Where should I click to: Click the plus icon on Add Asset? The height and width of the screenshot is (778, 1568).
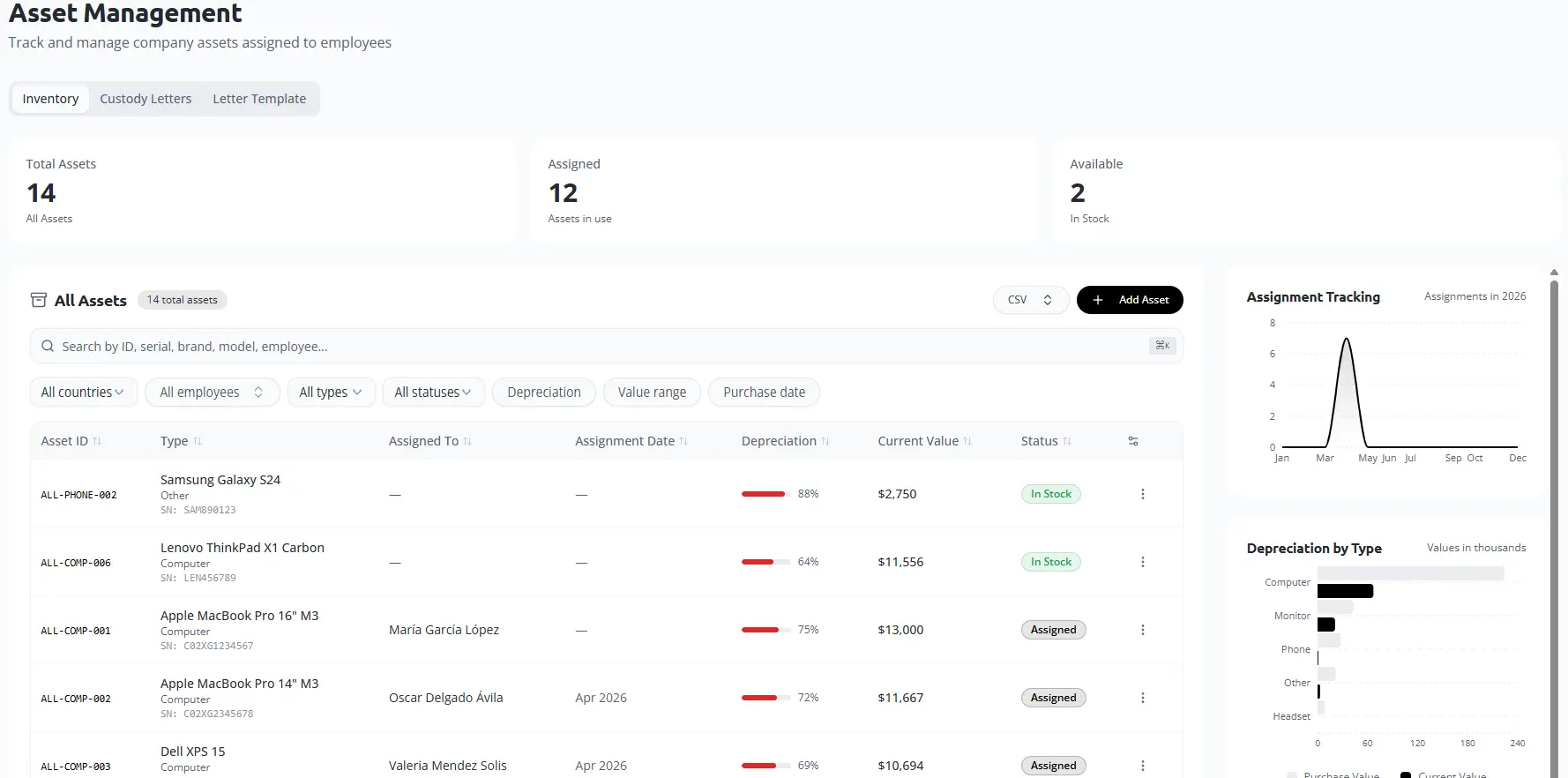[x=1098, y=300]
